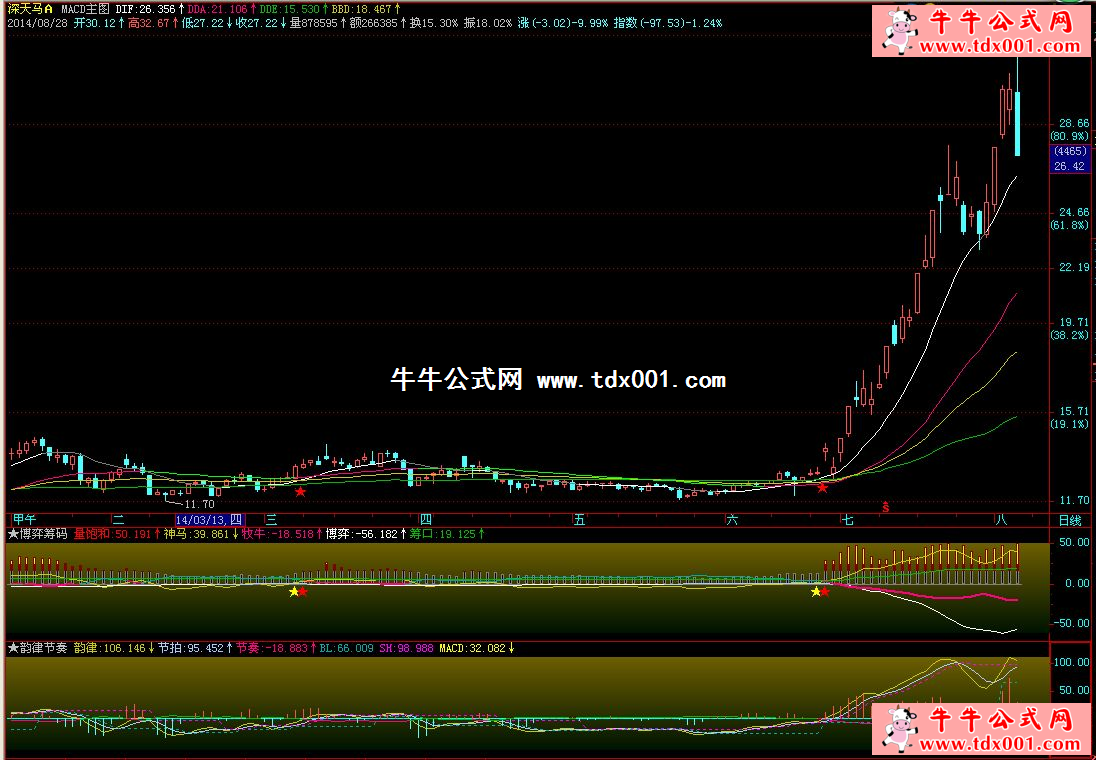The image size is (1096, 760).
Task: Click the red star marker near month 三
Action: click(300, 491)
